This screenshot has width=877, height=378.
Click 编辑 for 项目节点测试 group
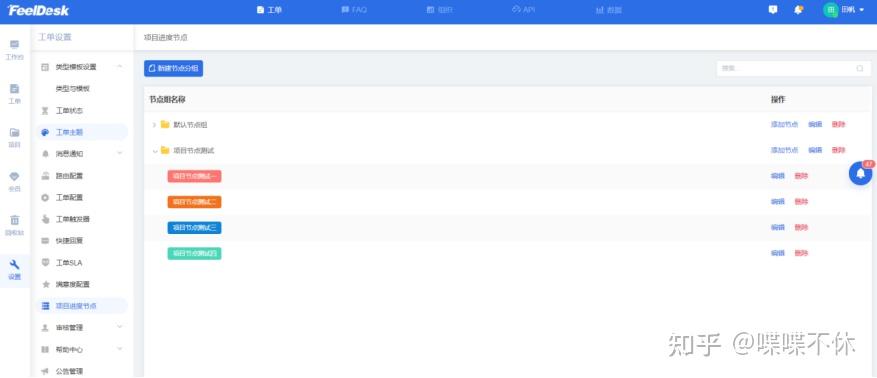[815, 150]
